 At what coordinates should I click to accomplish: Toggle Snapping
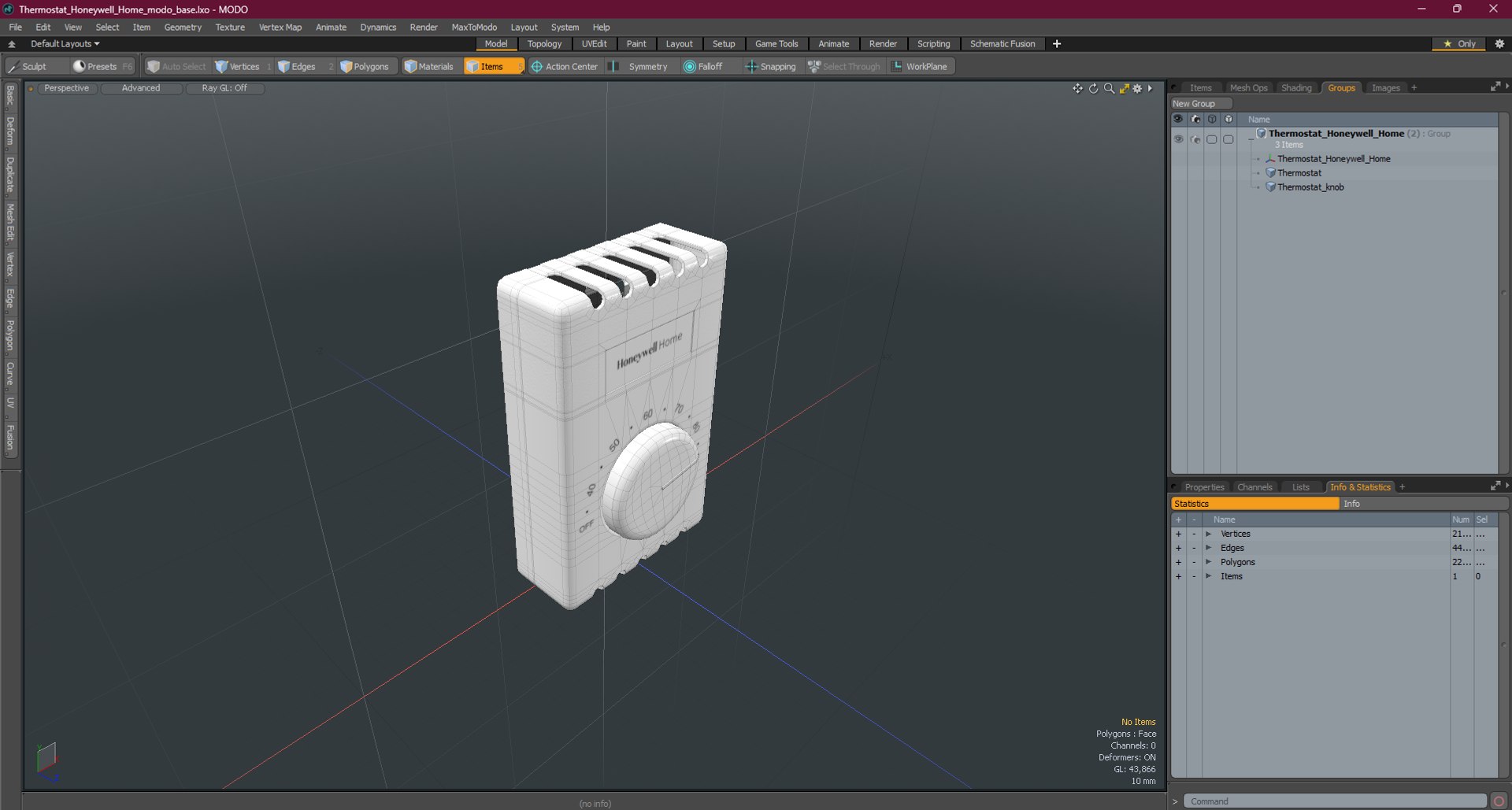click(770, 67)
